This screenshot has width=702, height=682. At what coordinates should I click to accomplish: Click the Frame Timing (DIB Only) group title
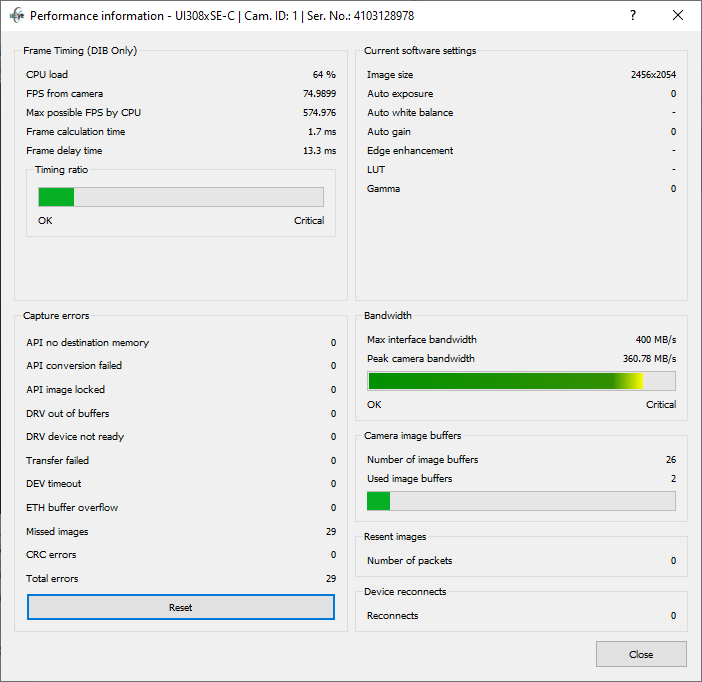tap(80, 51)
